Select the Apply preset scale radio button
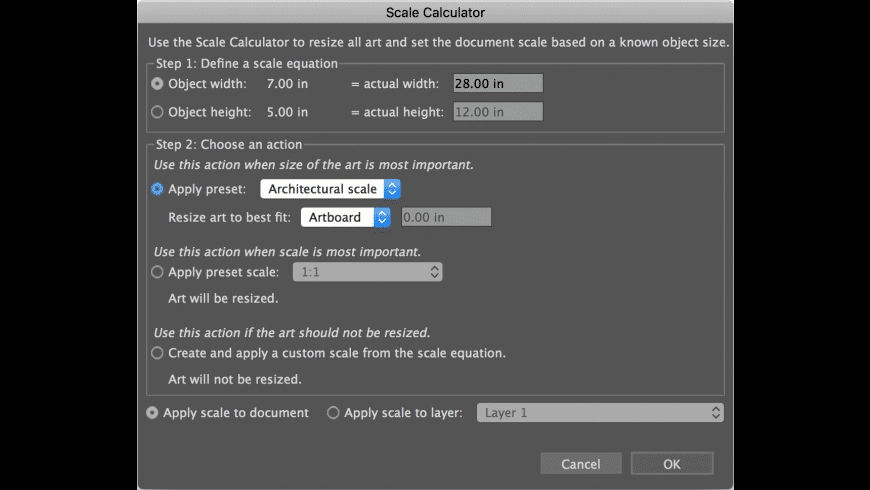Screen dimensions: 870x490 pyautogui.click(x=157, y=272)
